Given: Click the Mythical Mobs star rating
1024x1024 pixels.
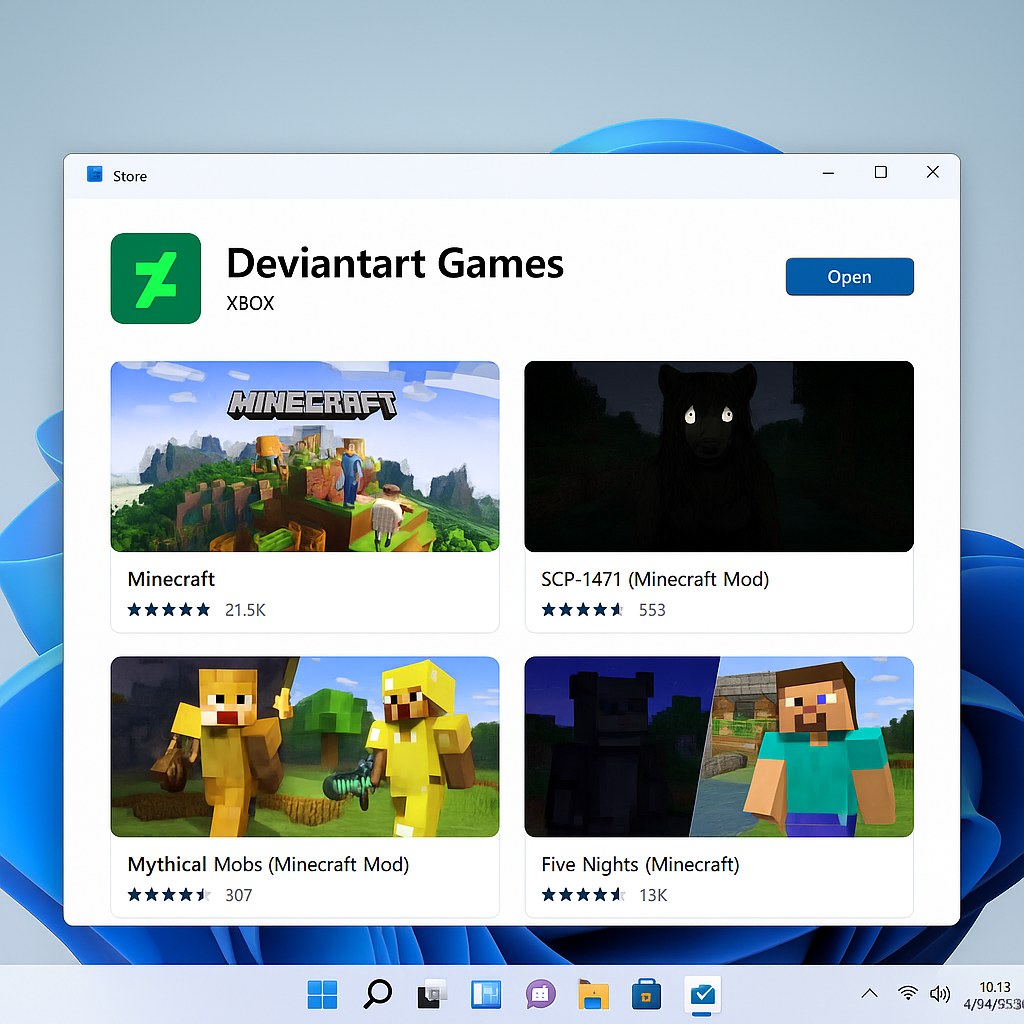Looking at the screenshot, I should 169,895.
